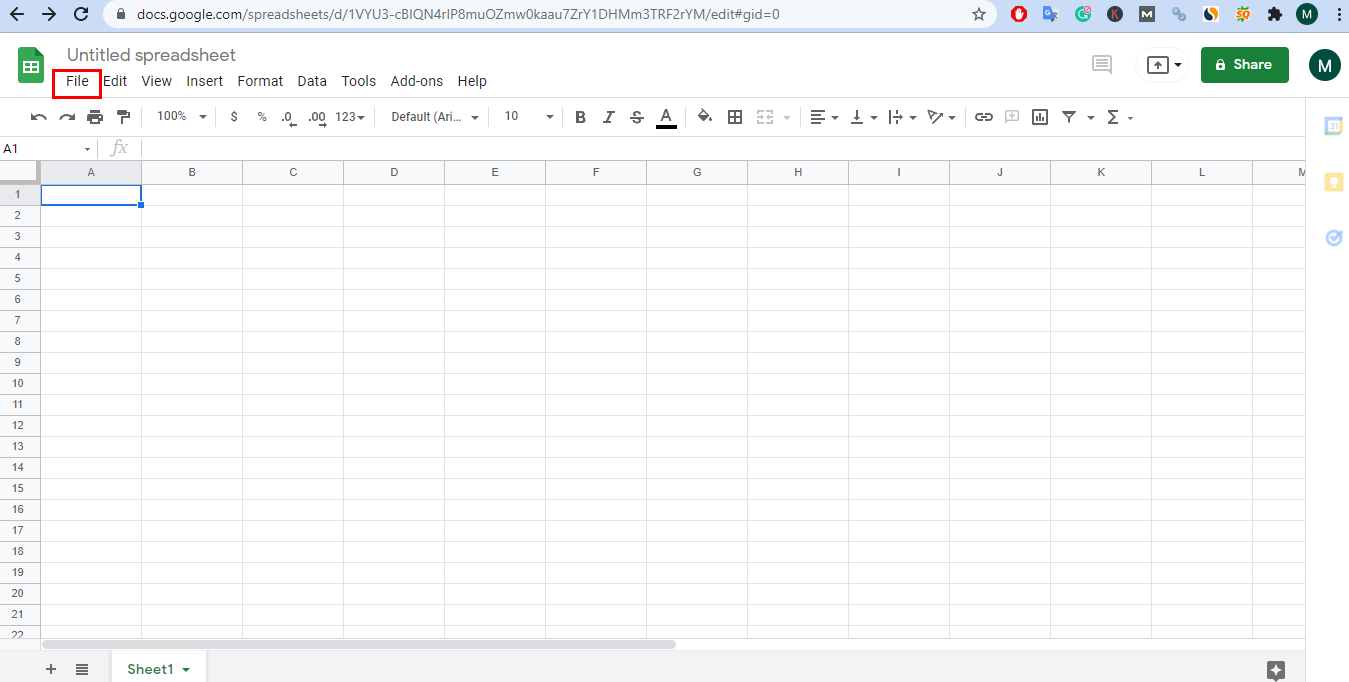The height and width of the screenshot is (682, 1349).
Task: Format selection as currency
Action: [234, 117]
